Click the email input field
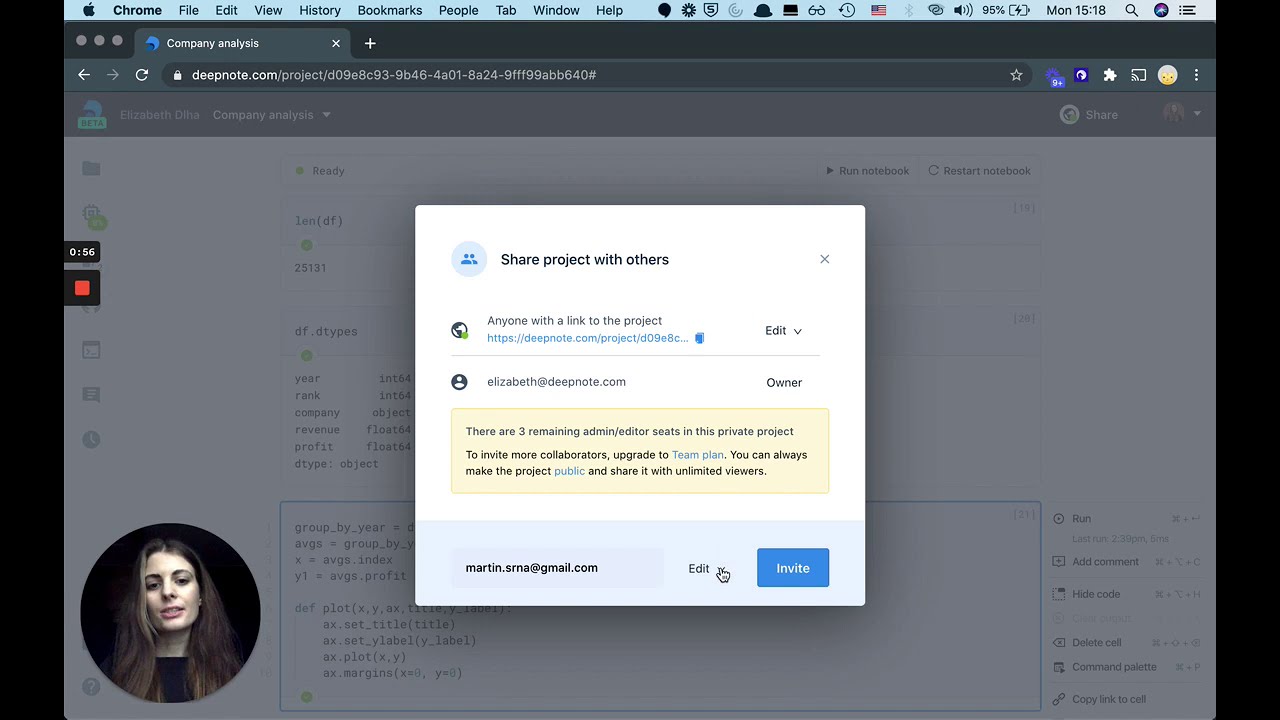Screen dimensions: 1280x720 pyautogui.click(x=557, y=568)
